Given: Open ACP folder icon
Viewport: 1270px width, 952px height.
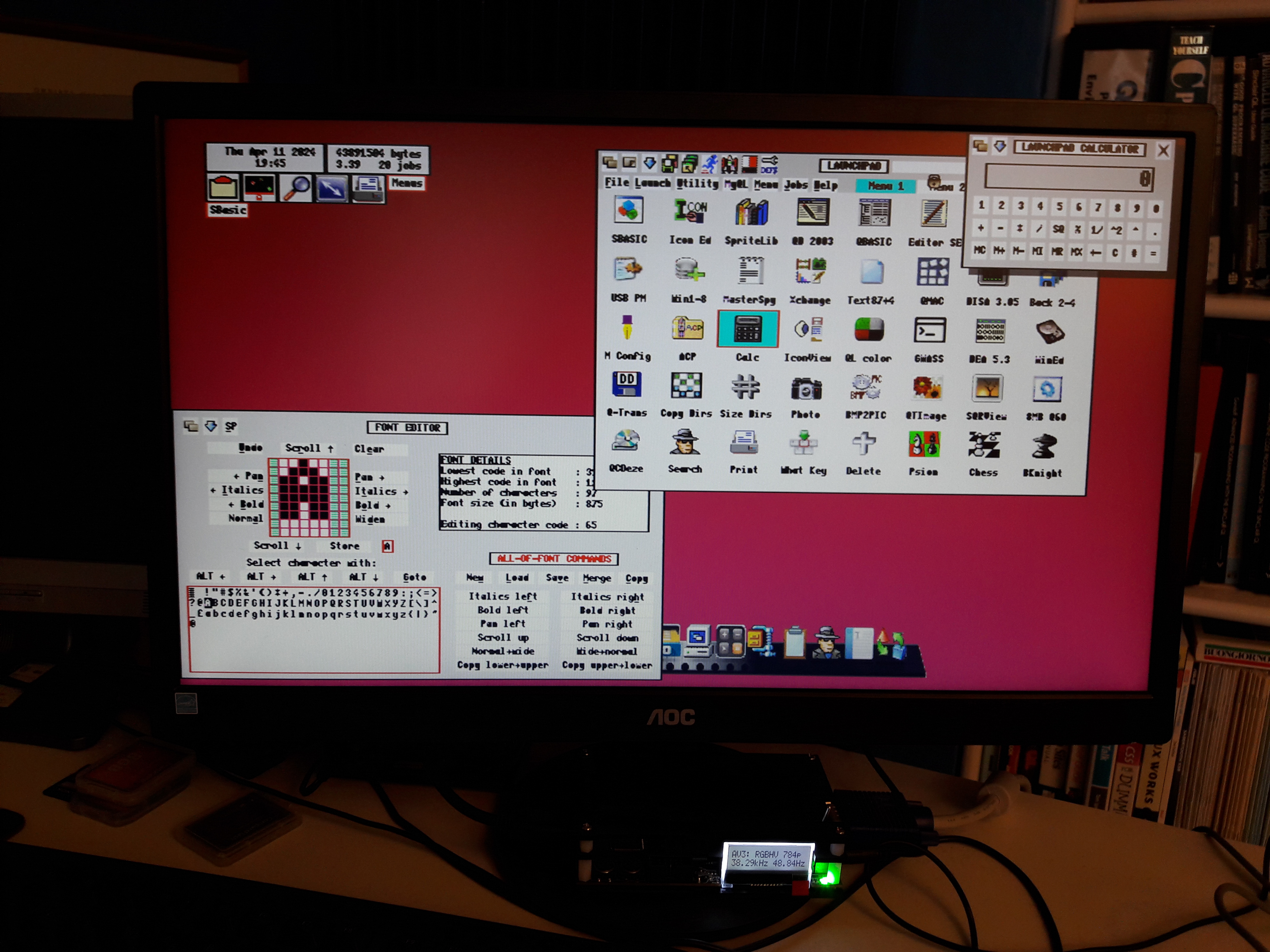Looking at the screenshot, I should [x=687, y=328].
